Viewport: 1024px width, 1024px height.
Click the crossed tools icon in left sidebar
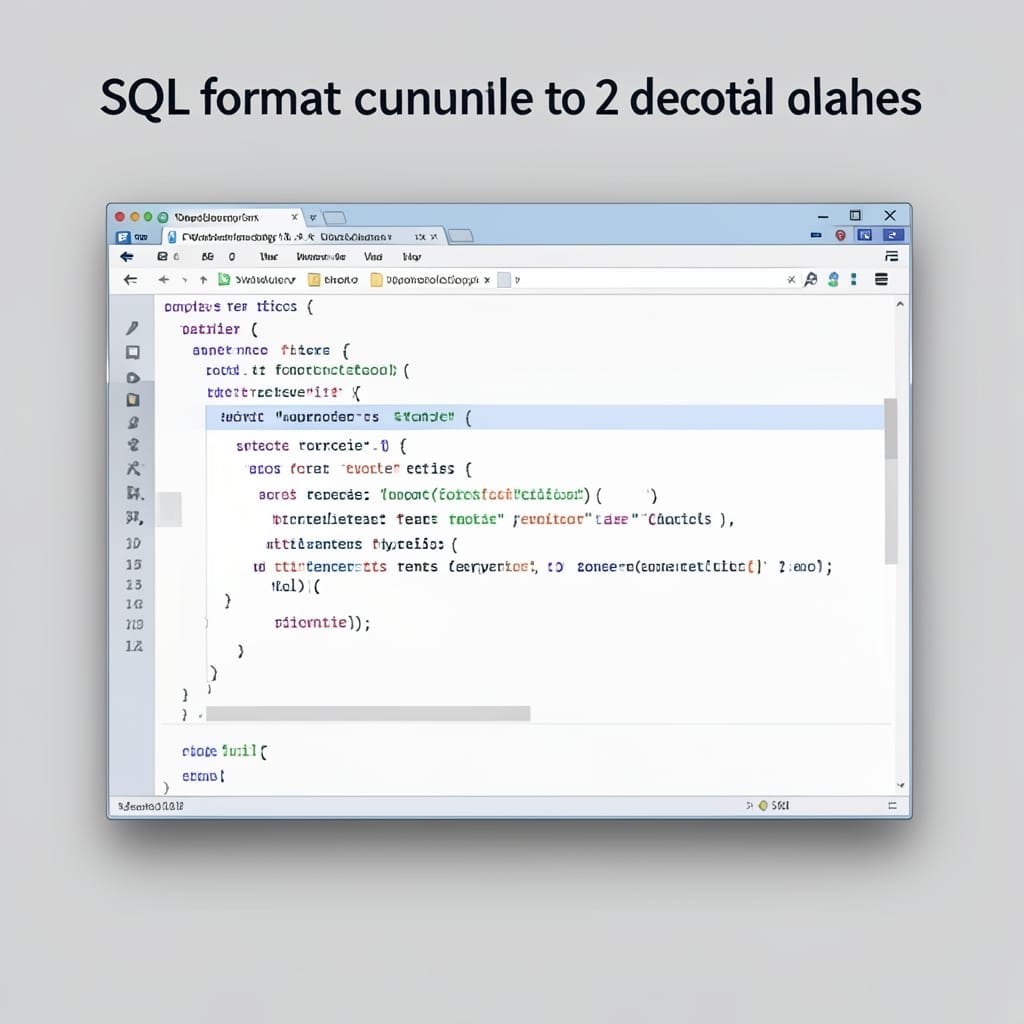pos(133,468)
